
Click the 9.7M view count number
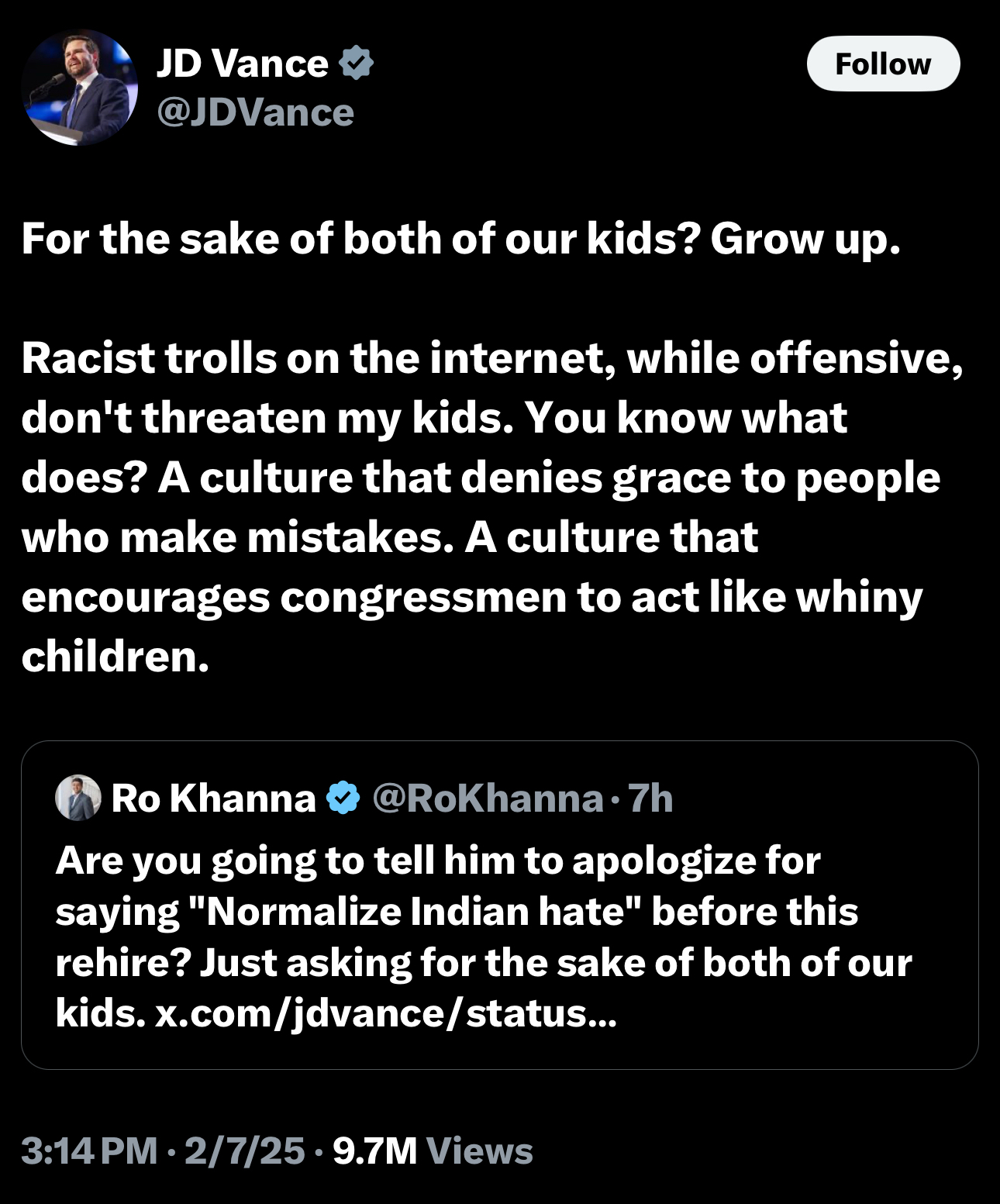pos(374,1151)
